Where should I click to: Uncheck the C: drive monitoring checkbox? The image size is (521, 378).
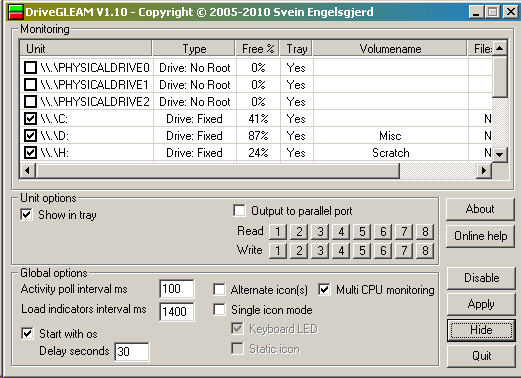[30, 118]
